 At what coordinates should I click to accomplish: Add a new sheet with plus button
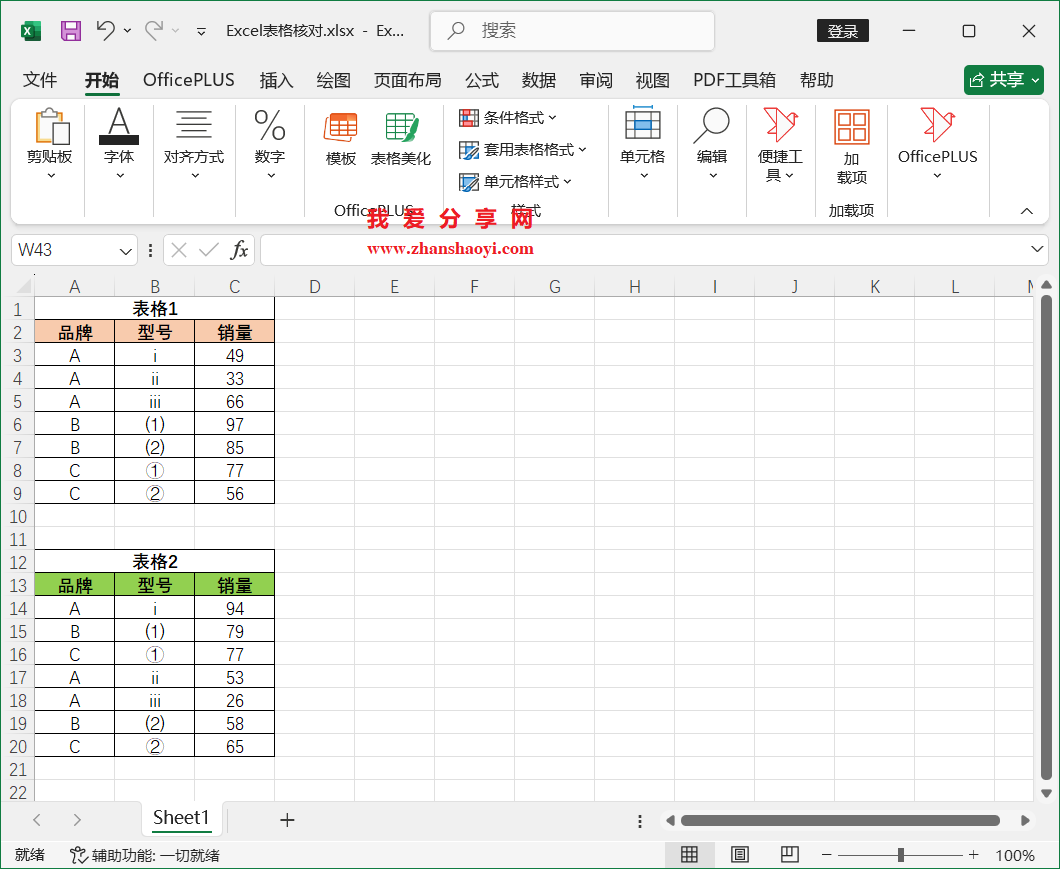point(287,820)
